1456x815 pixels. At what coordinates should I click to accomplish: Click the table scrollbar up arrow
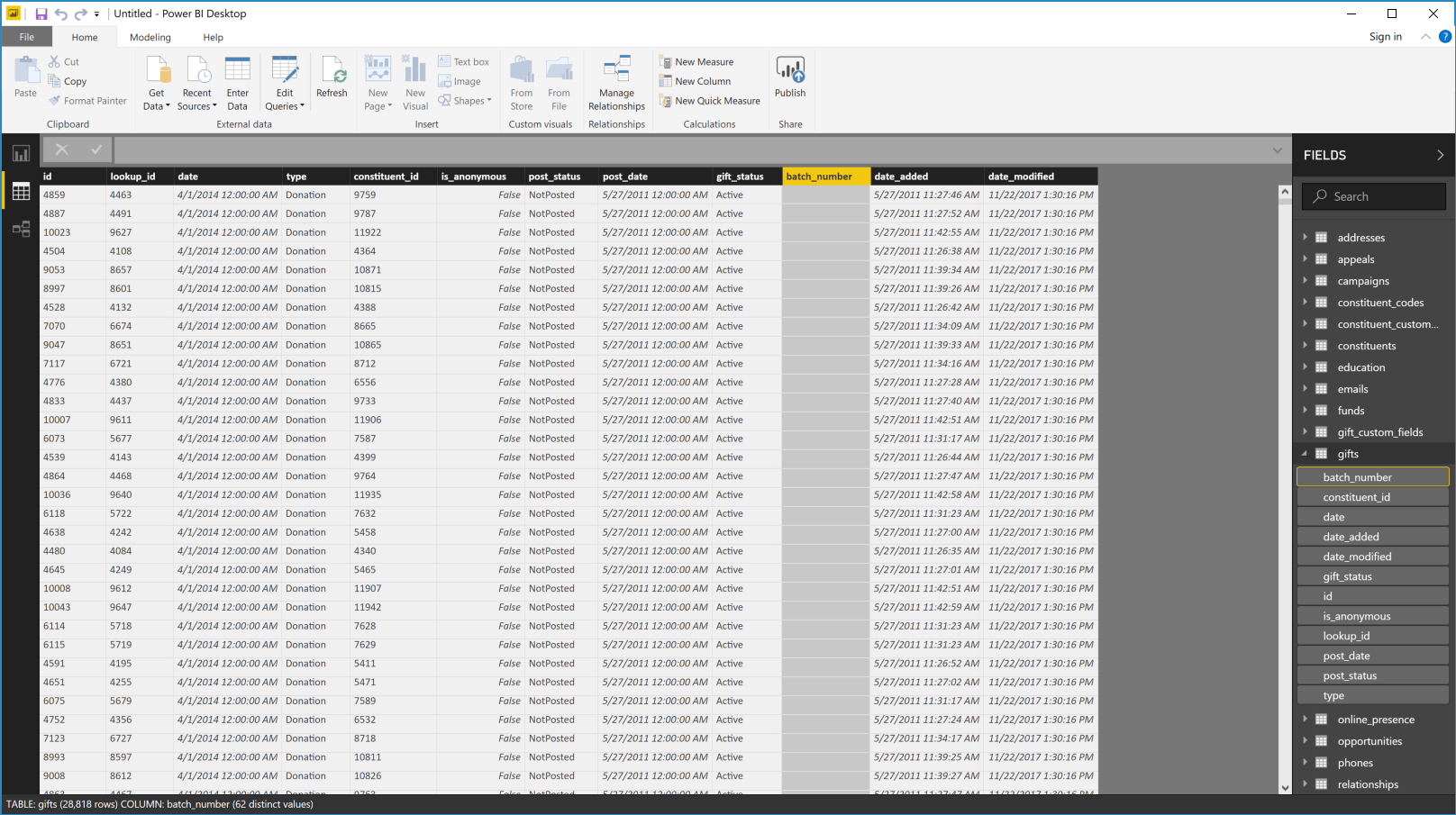click(x=1285, y=192)
